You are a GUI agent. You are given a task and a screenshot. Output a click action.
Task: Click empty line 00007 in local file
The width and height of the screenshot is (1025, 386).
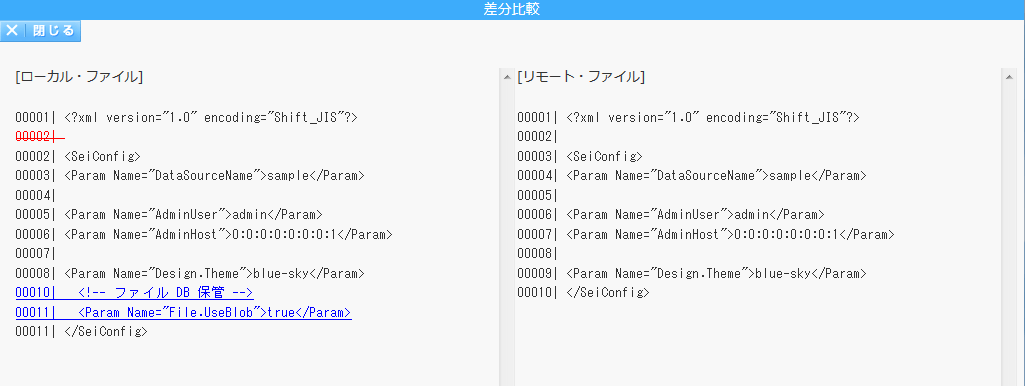(x=35, y=254)
